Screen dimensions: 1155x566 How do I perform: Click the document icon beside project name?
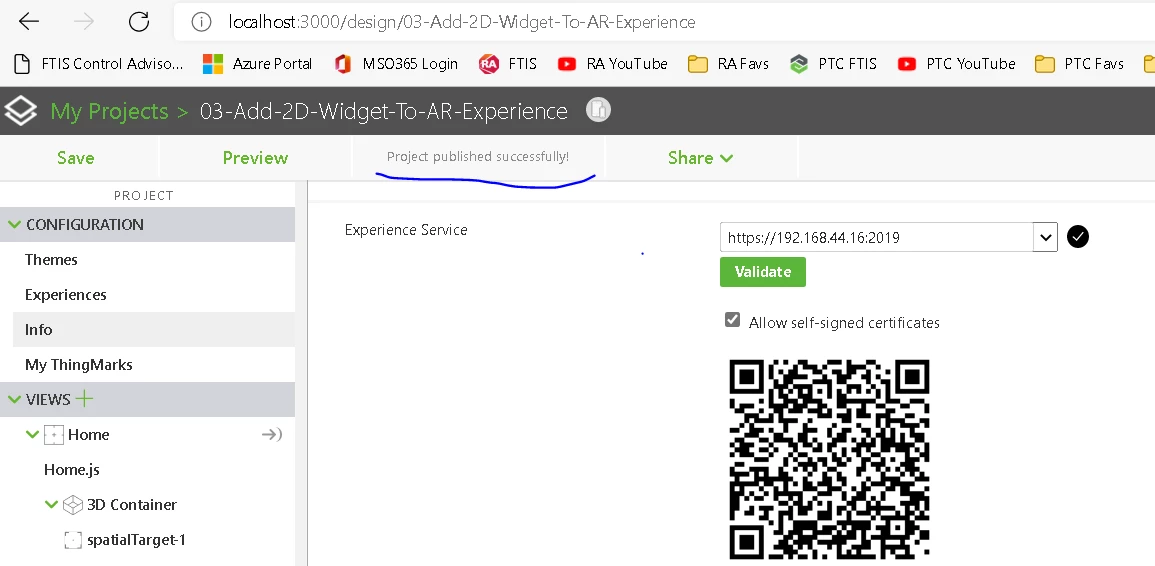pyautogui.click(x=598, y=110)
